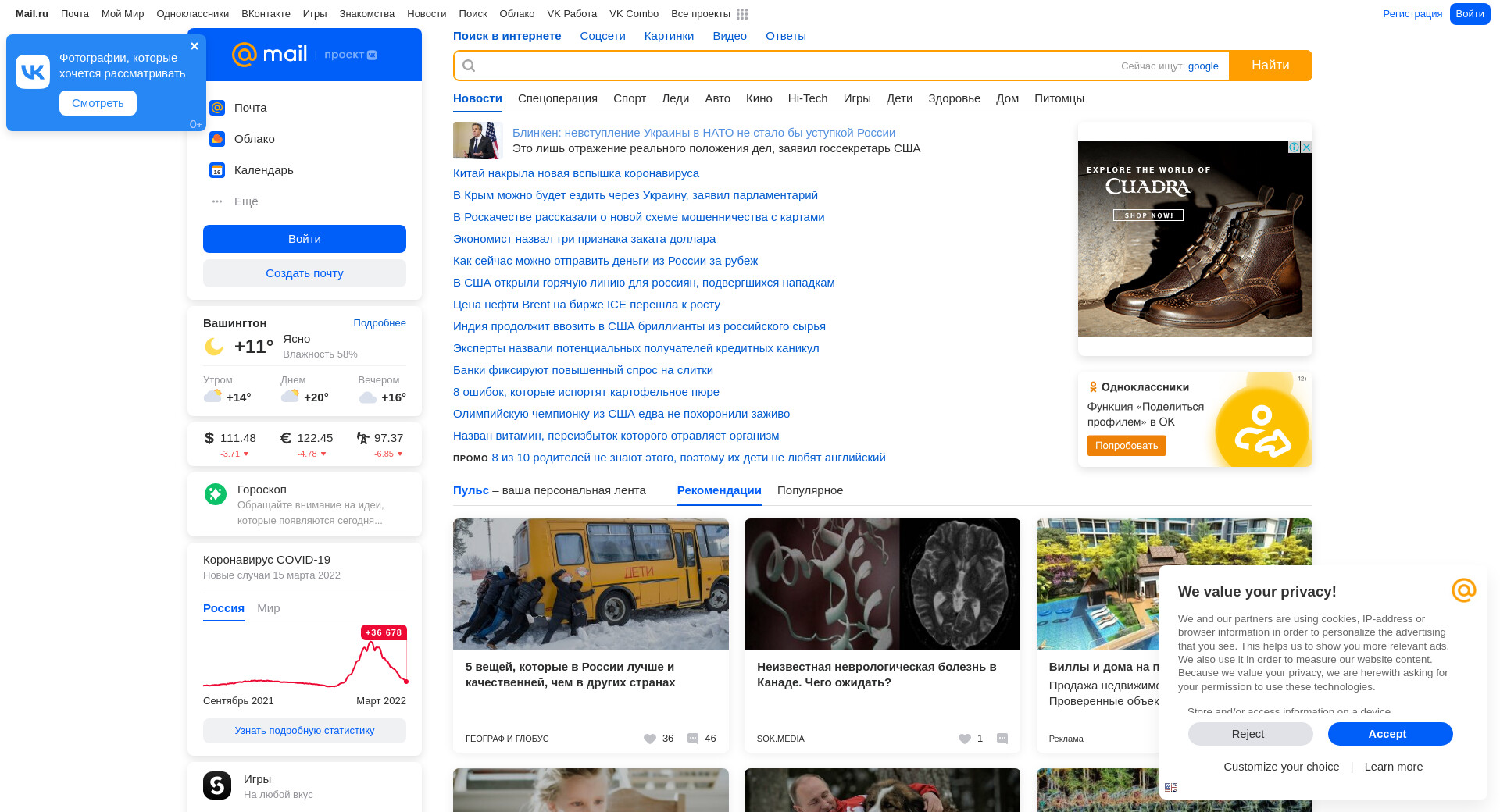Close the VK photo promo popup
This screenshot has height=812, width=1500.
[195, 46]
